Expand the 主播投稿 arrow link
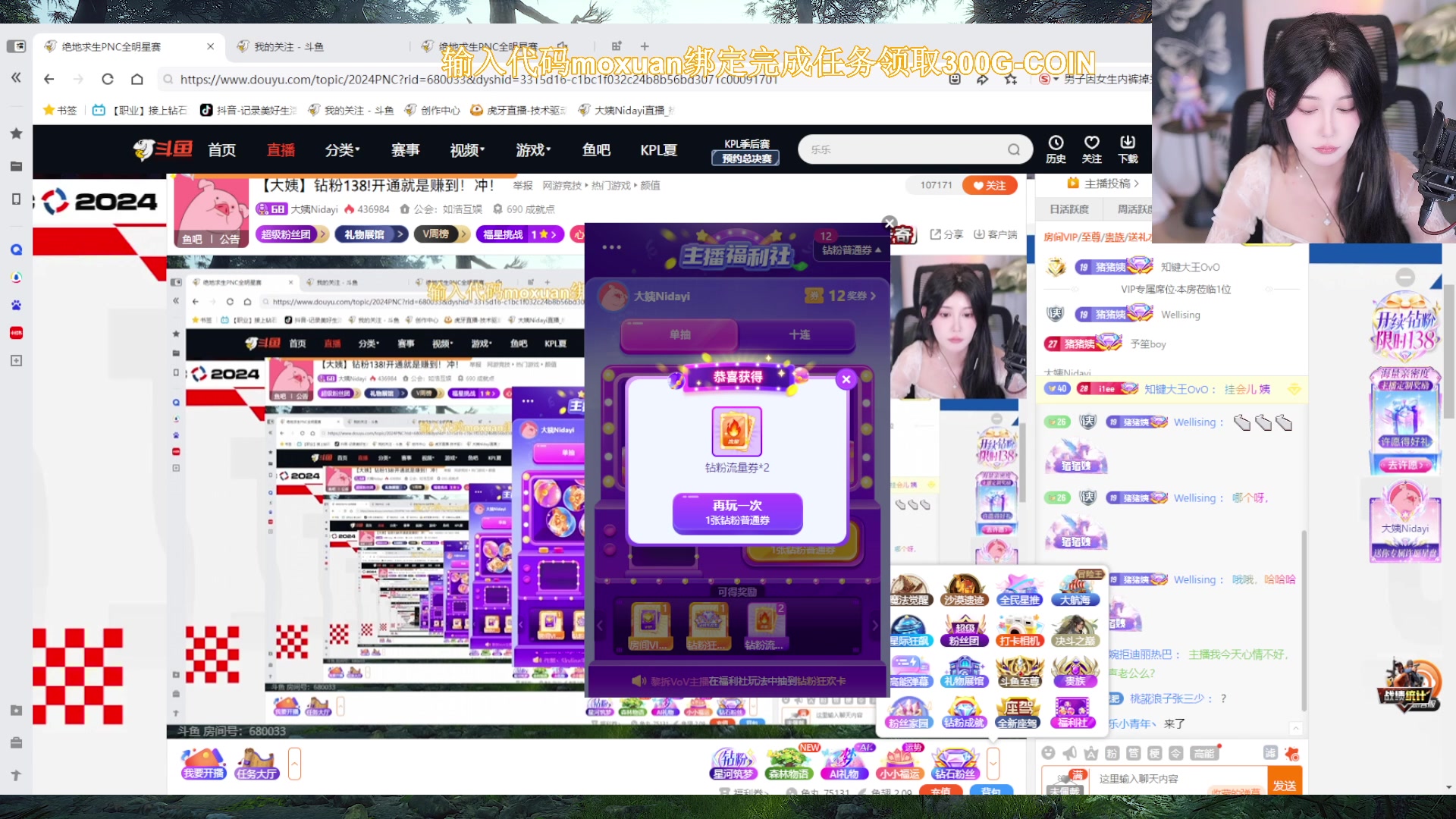This screenshot has height=819, width=1456. tap(1103, 184)
